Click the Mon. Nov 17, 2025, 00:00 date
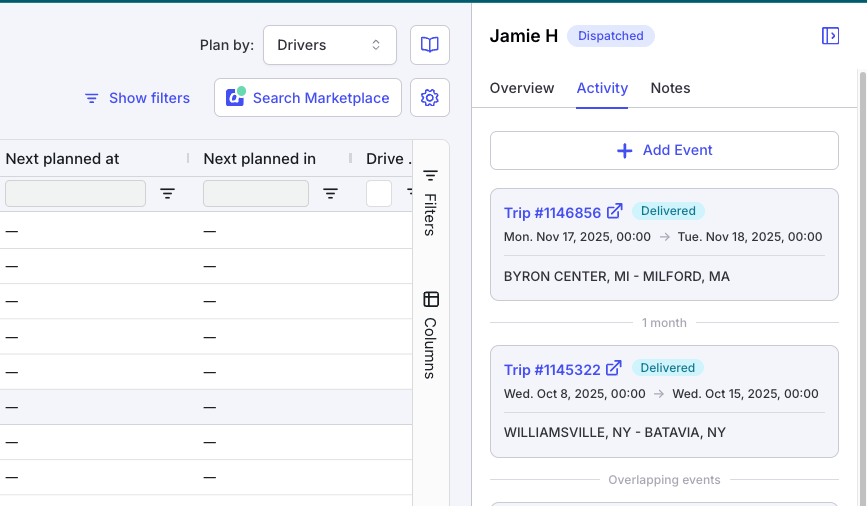867x506 pixels. pyautogui.click(x=577, y=237)
